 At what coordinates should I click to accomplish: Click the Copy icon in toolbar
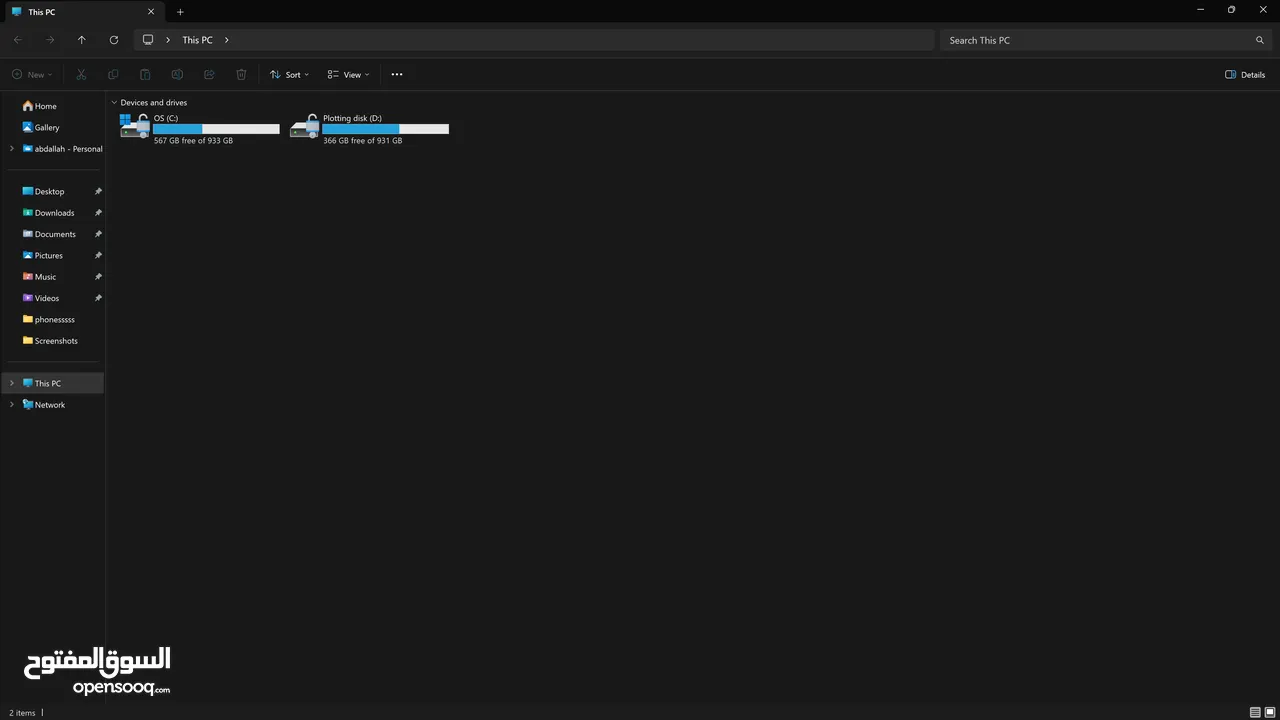[113, 74]
